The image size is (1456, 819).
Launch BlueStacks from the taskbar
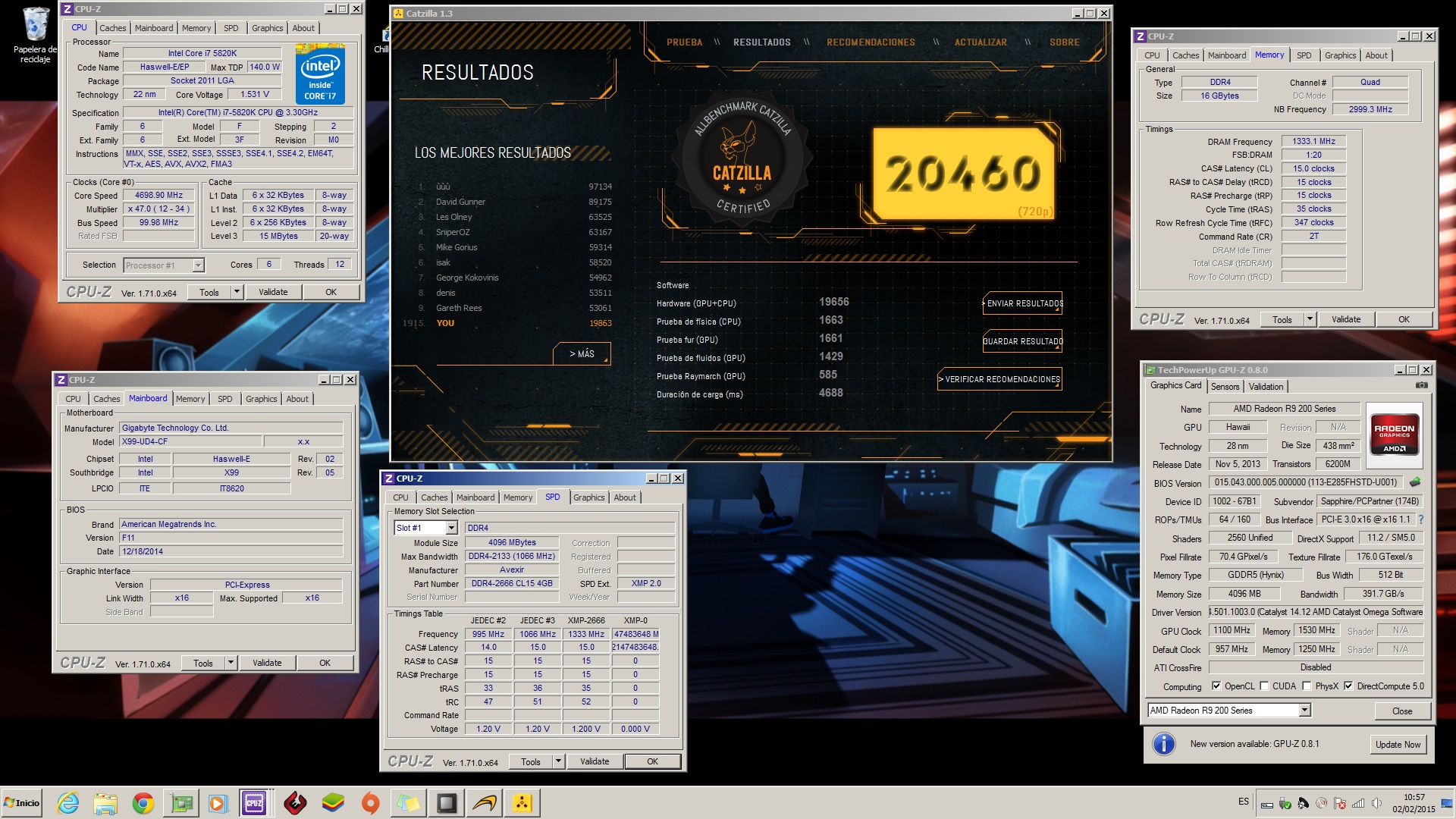tap(332, 803)
